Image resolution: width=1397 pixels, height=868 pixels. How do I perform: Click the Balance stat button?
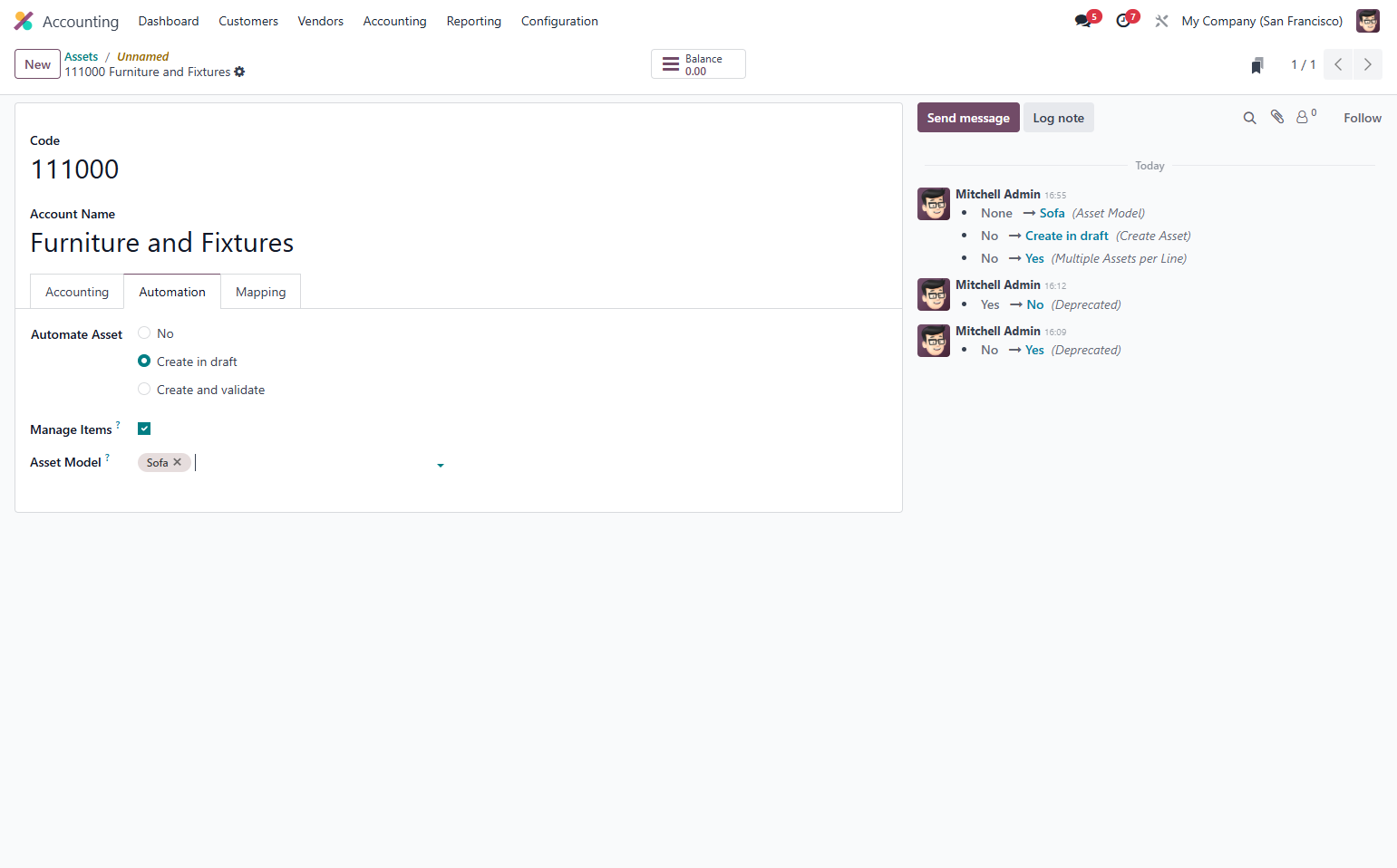[698, 64]
